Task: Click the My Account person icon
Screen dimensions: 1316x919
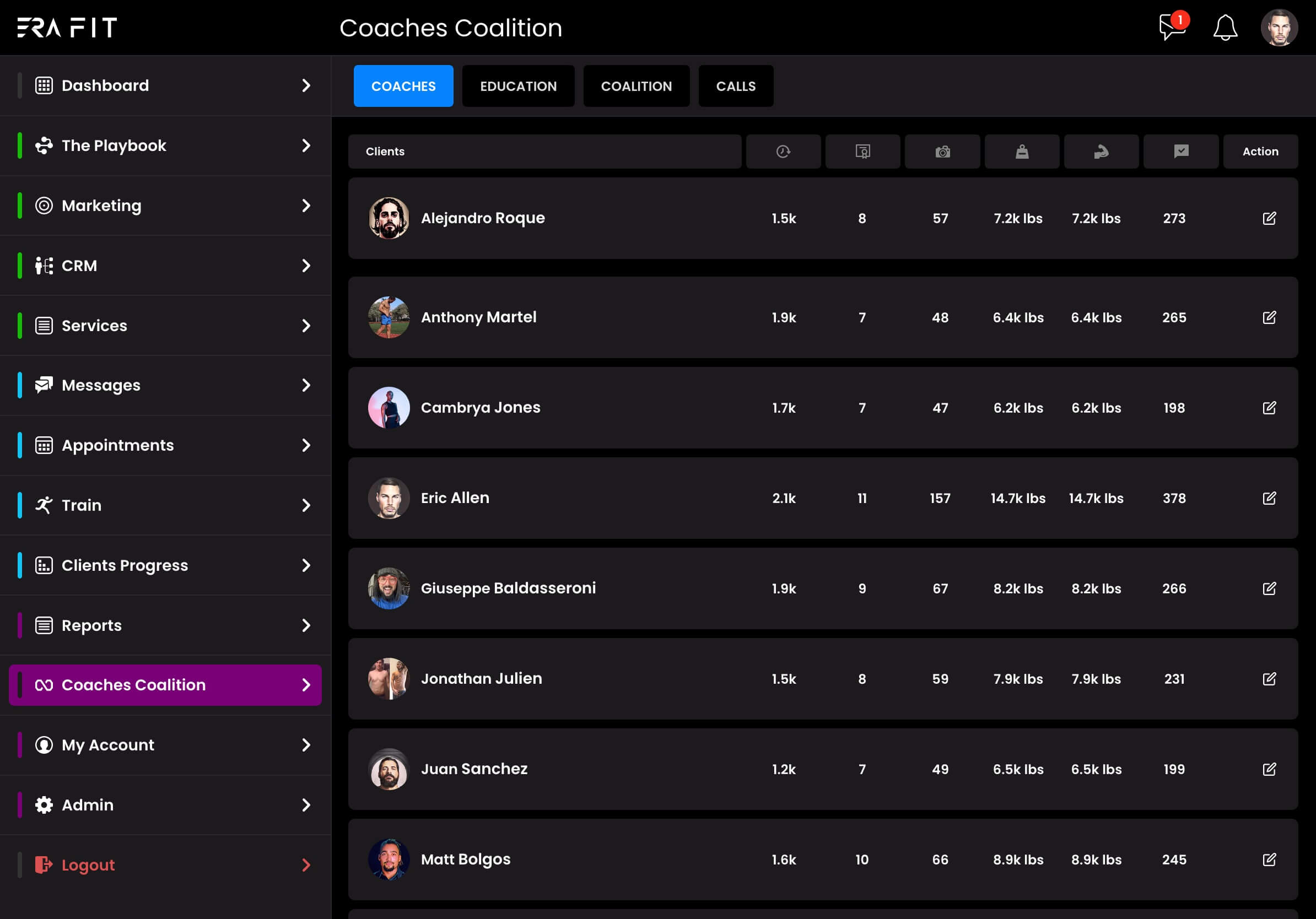Action: tap(44, 745)
